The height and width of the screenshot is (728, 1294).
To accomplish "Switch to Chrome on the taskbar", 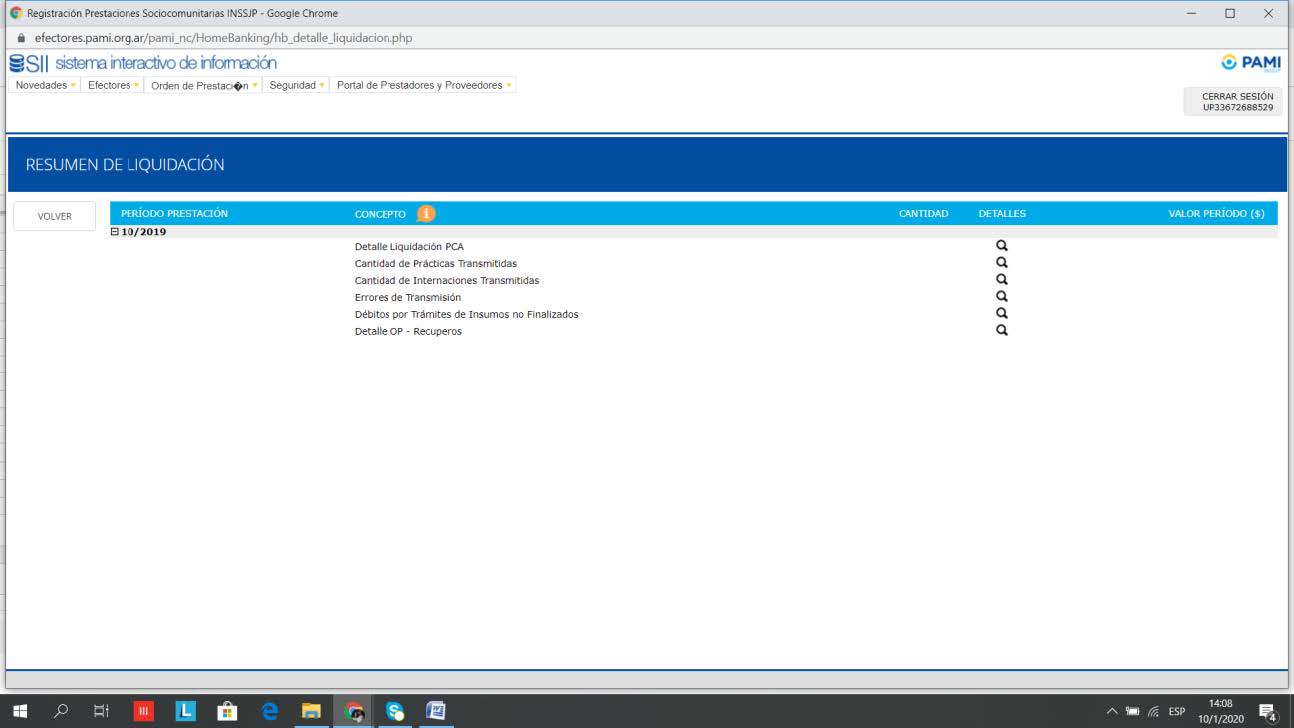I will pyautogui.click(x=353, y=711).
